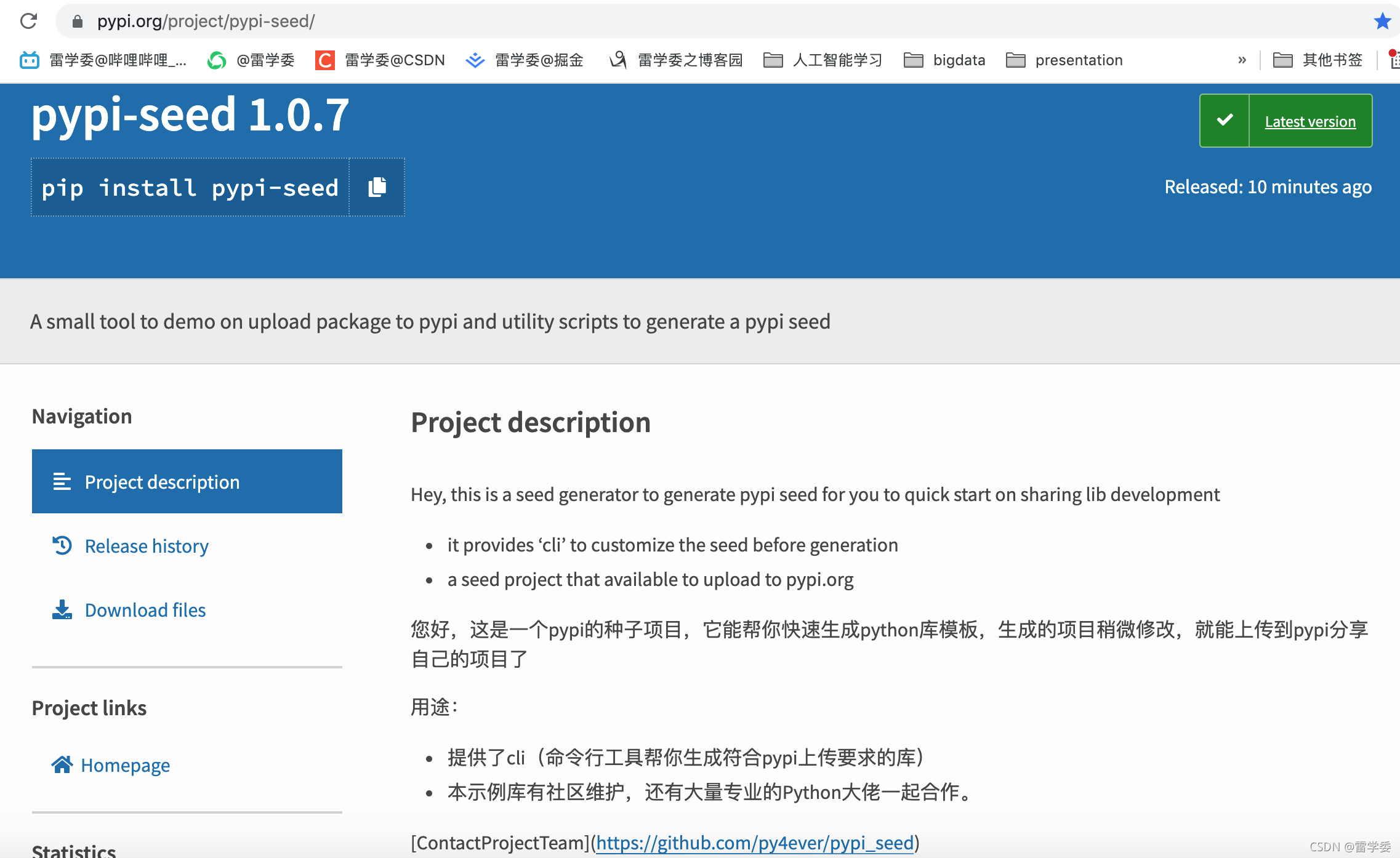The width and height of the screenshot is (1400, 858).
Task: Click the Homepage house icon
Action: point(62,764)
